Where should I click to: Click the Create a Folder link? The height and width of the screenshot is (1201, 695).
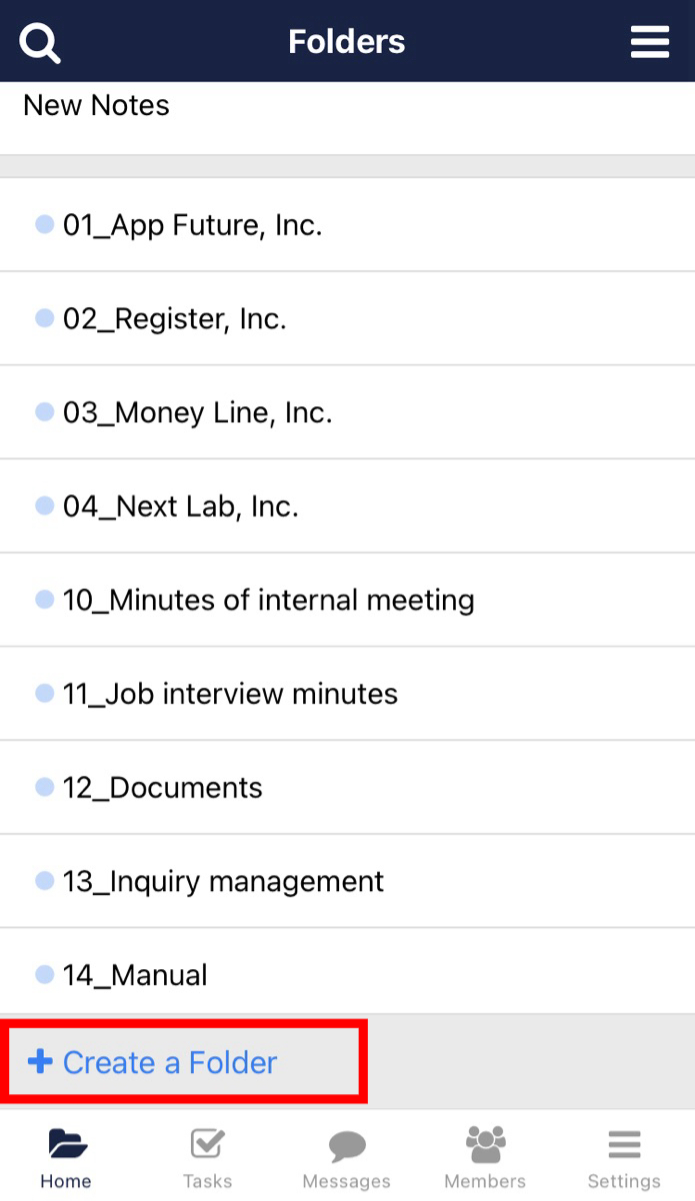(170, 1062)
